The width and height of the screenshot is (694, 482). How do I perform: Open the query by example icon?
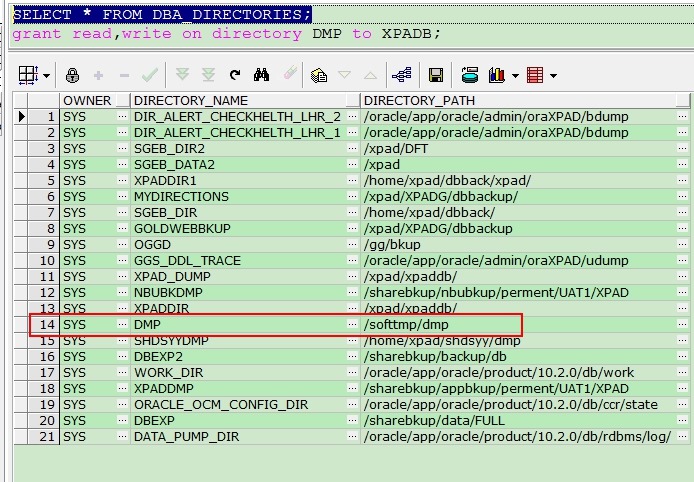319,75
